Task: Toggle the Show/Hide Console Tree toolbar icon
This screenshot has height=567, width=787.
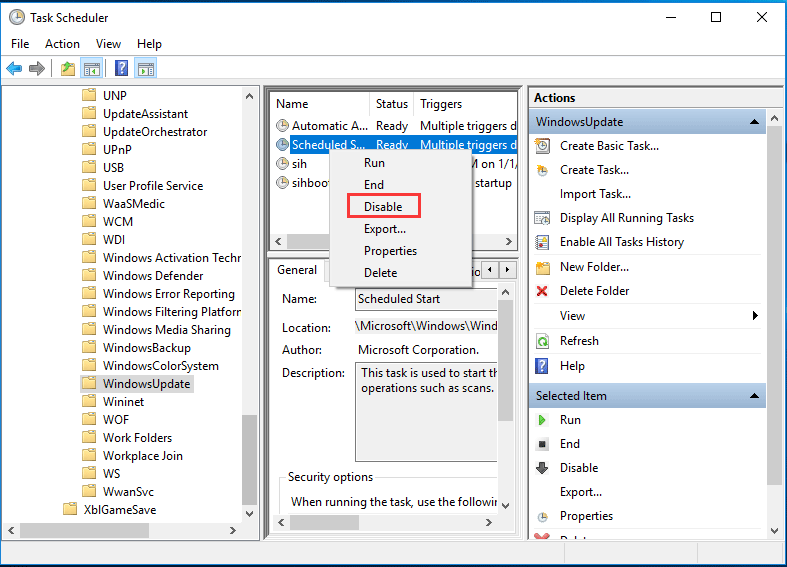Action: point(92,68)
